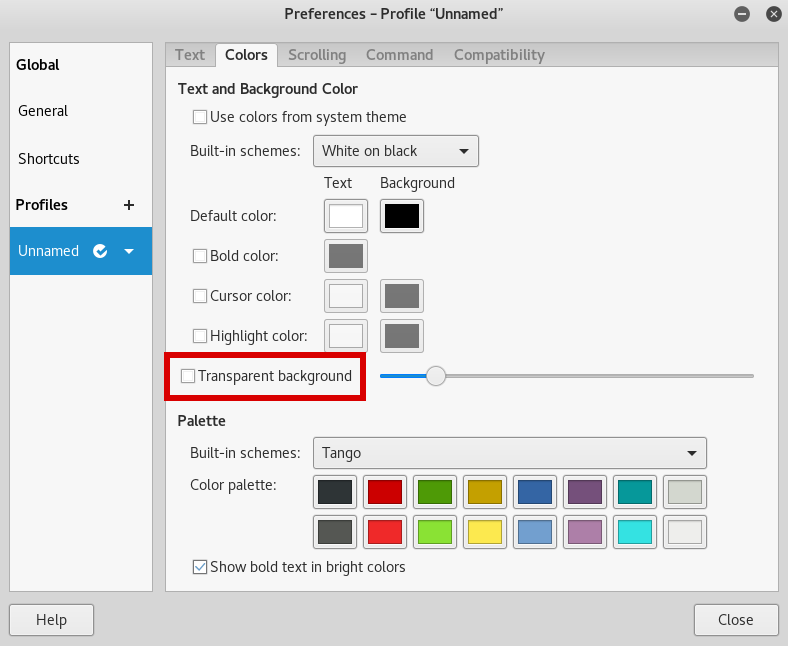Uncheck Show bold text in bright colors
The width and height of the screenshot is (788, 646).
(200, 567)
